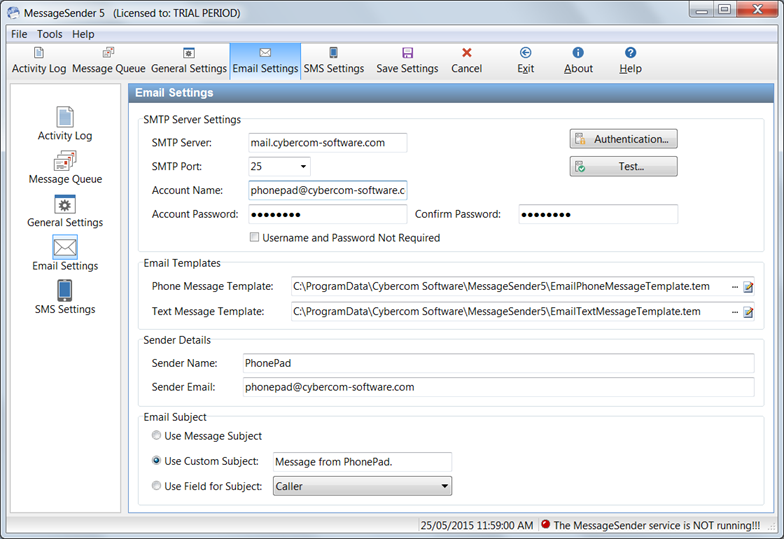Tick Username and Password Not Required
784x539 pixels.
tap(254, 238)
